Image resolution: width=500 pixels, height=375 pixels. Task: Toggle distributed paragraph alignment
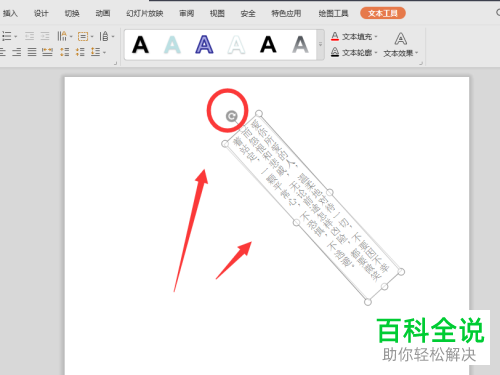(x=47, y=52)
